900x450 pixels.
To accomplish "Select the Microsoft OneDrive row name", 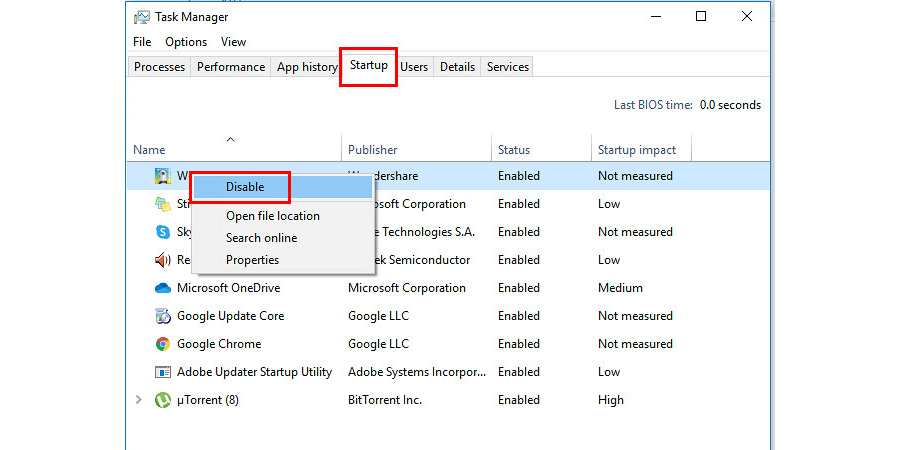I will (x=228, y=288).
